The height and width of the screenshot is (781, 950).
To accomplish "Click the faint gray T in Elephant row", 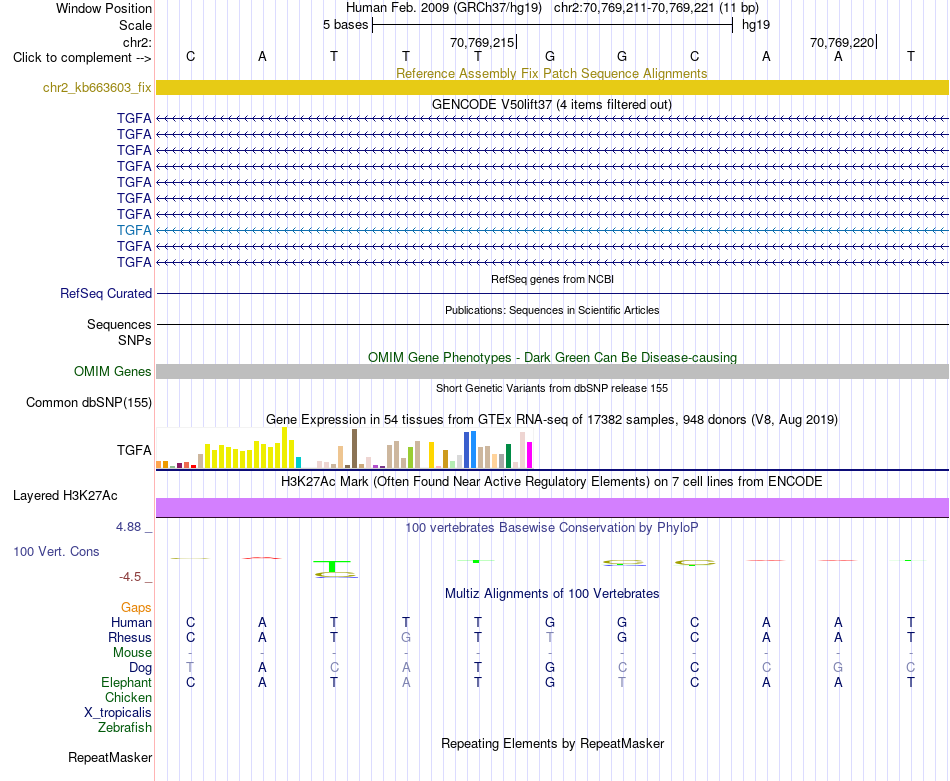I will [x=622, y=682].
